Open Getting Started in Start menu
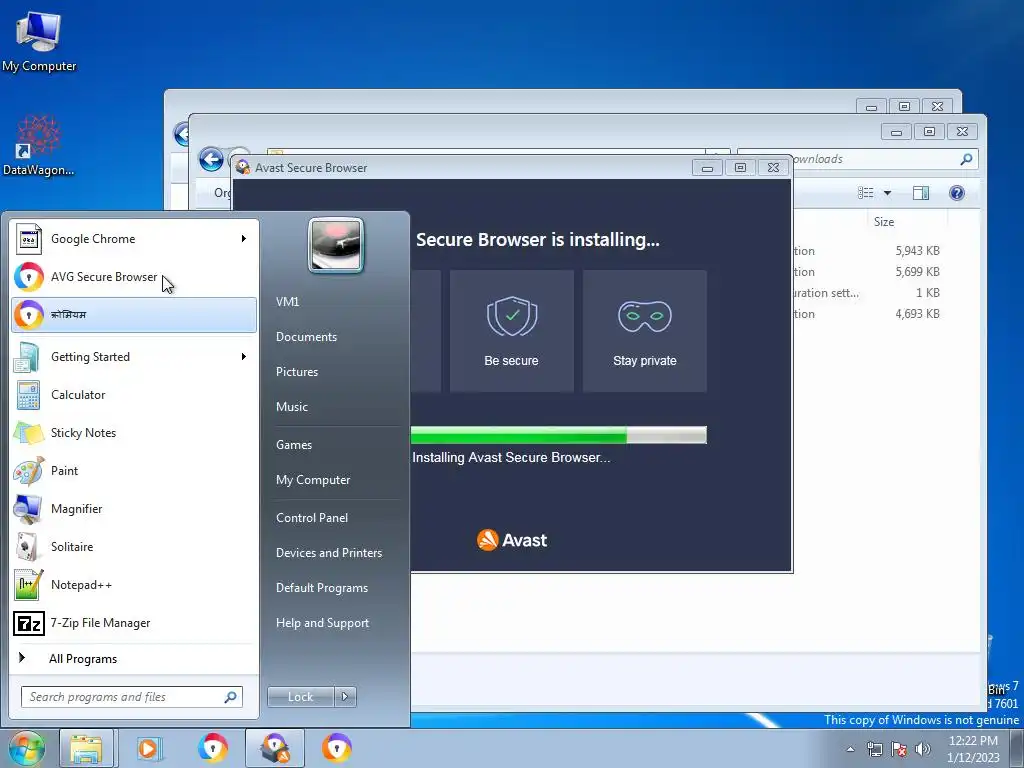This screenshot has height=768, width=1024. [134, 357]
